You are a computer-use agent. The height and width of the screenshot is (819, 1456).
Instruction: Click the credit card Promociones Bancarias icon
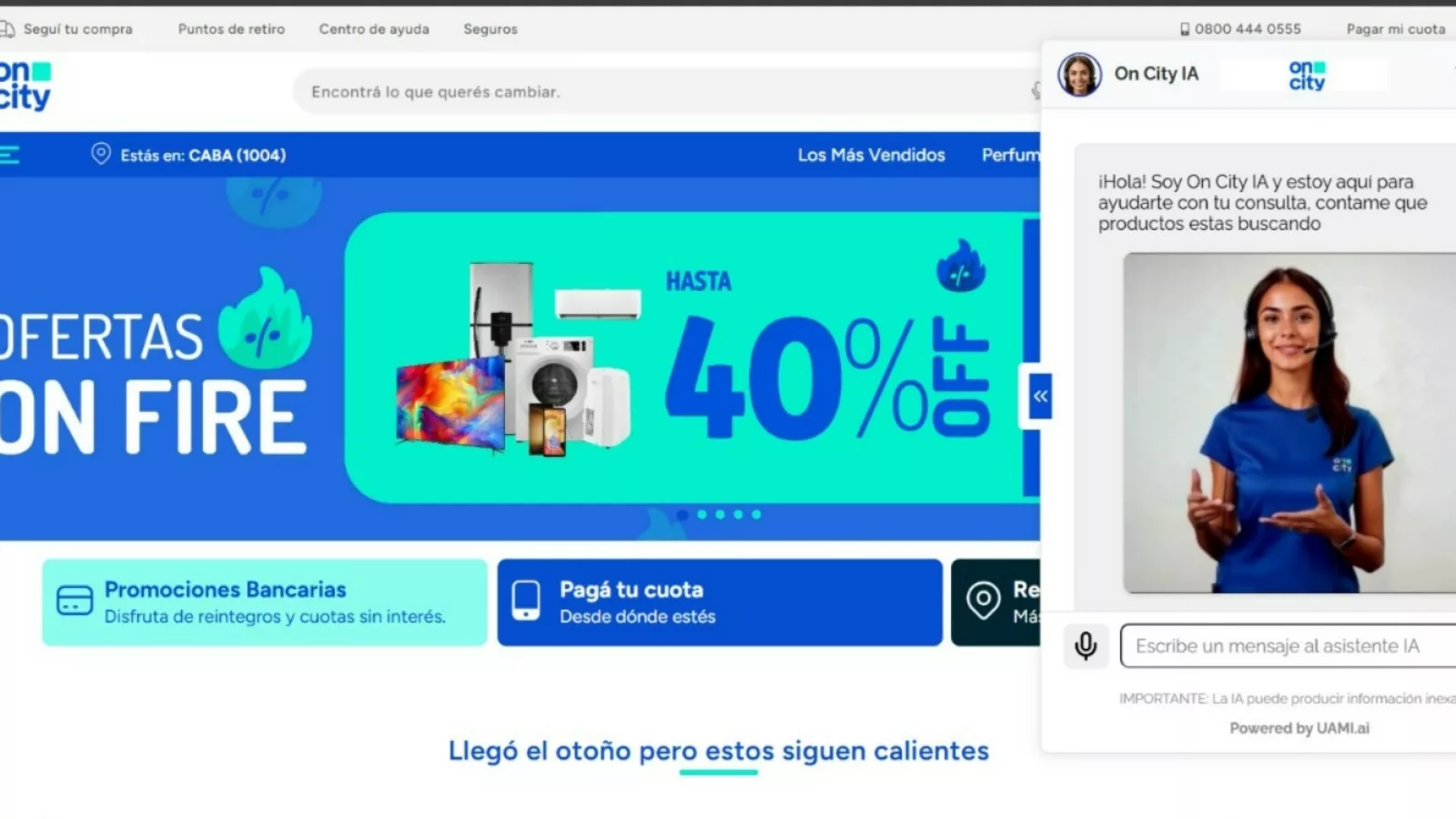pyautogui.click(x=75, y=602)
